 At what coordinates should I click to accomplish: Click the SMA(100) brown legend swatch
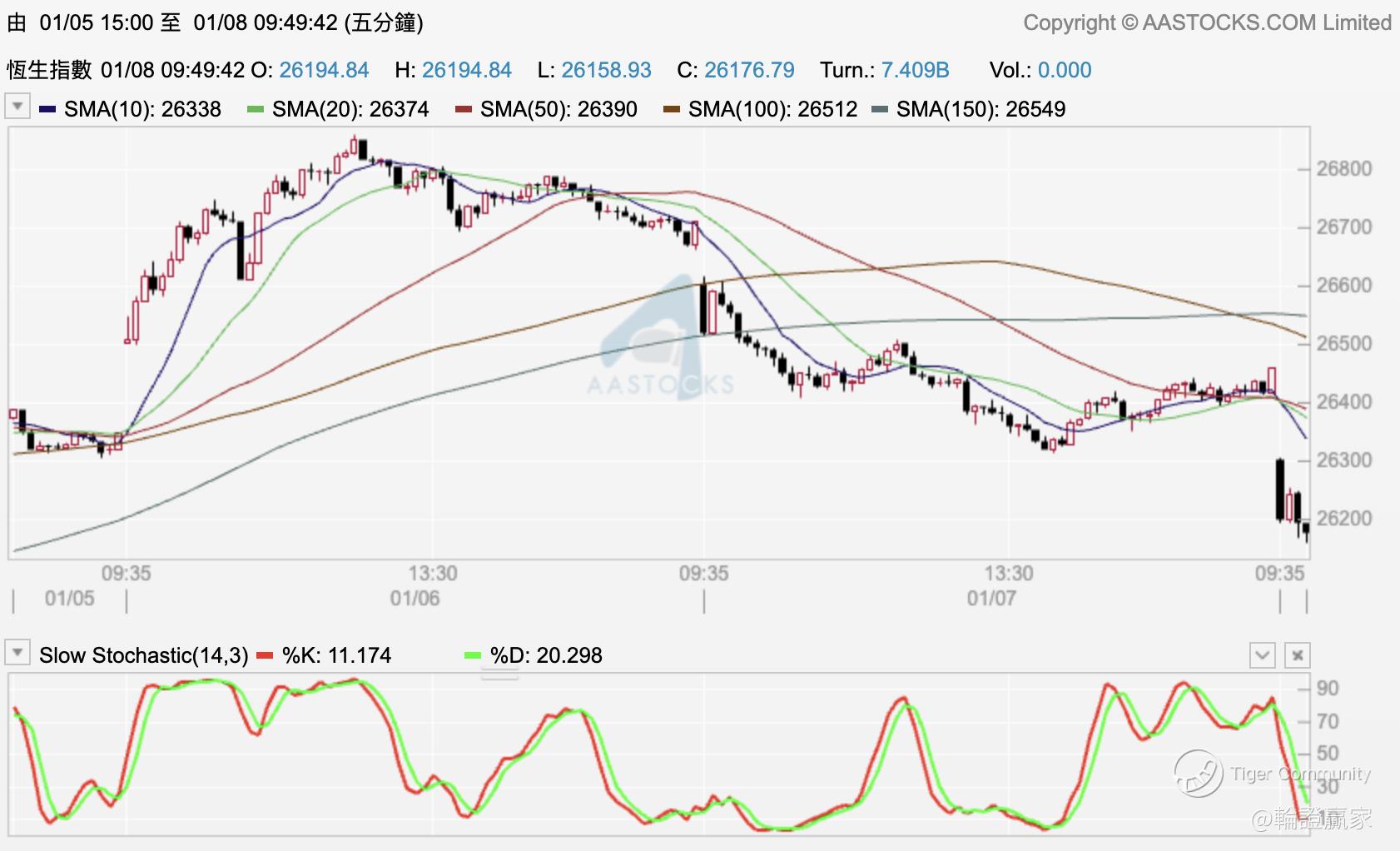[672, 109]
